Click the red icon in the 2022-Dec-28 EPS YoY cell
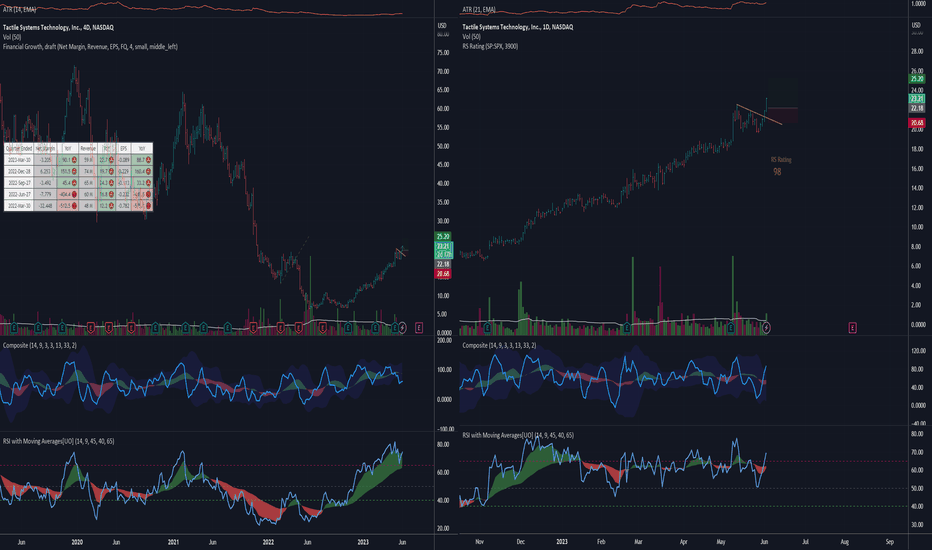This screenshot has width=932, height=550. point(149,171)
